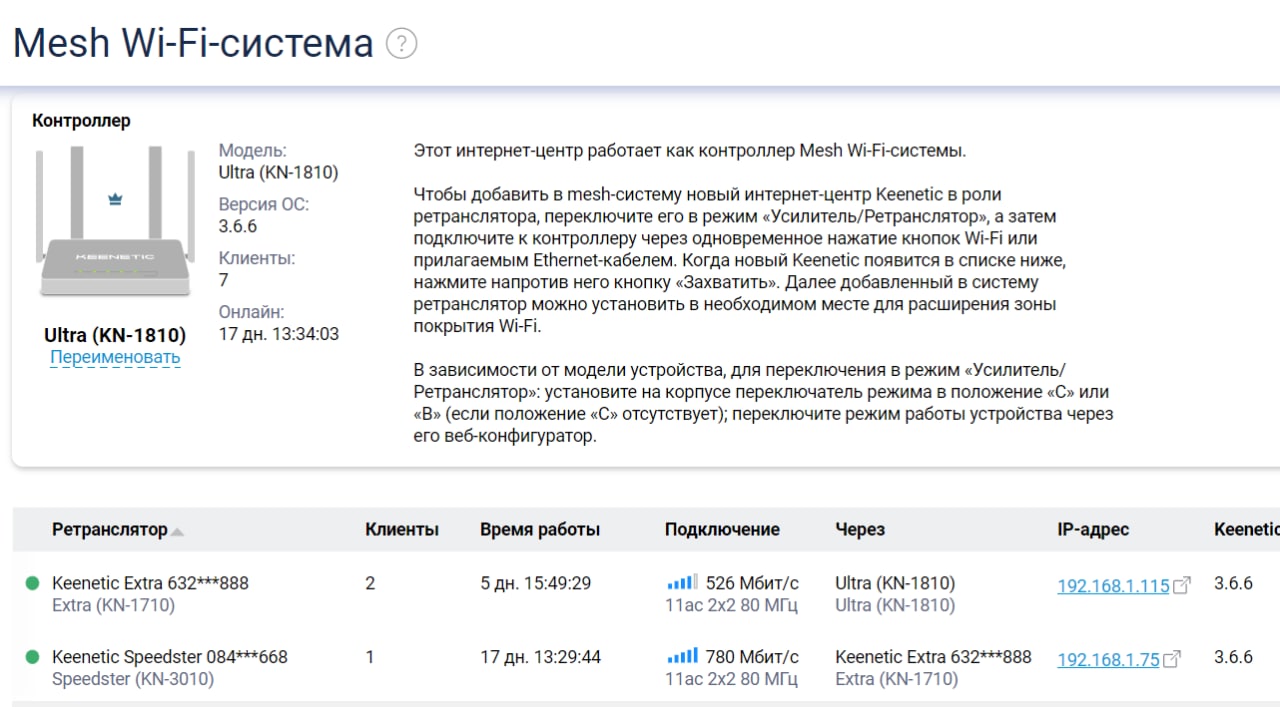Click the 526 Мбит/с speed value
Image resolution: width=1280 pixels, height=707 pixels.
point(752,583)
